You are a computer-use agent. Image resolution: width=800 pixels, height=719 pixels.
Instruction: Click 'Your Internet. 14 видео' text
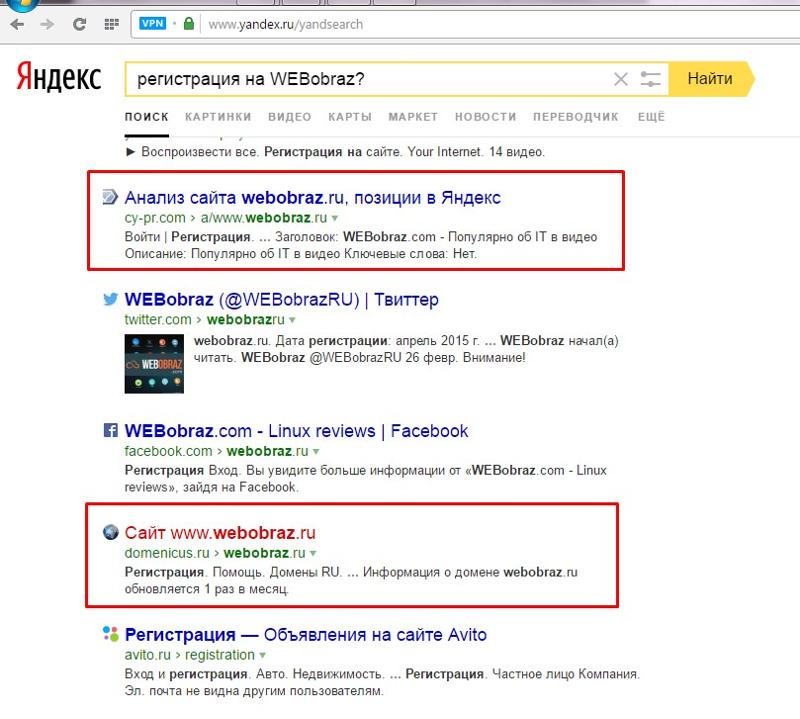pyautogui.click(x=476, y=152)
